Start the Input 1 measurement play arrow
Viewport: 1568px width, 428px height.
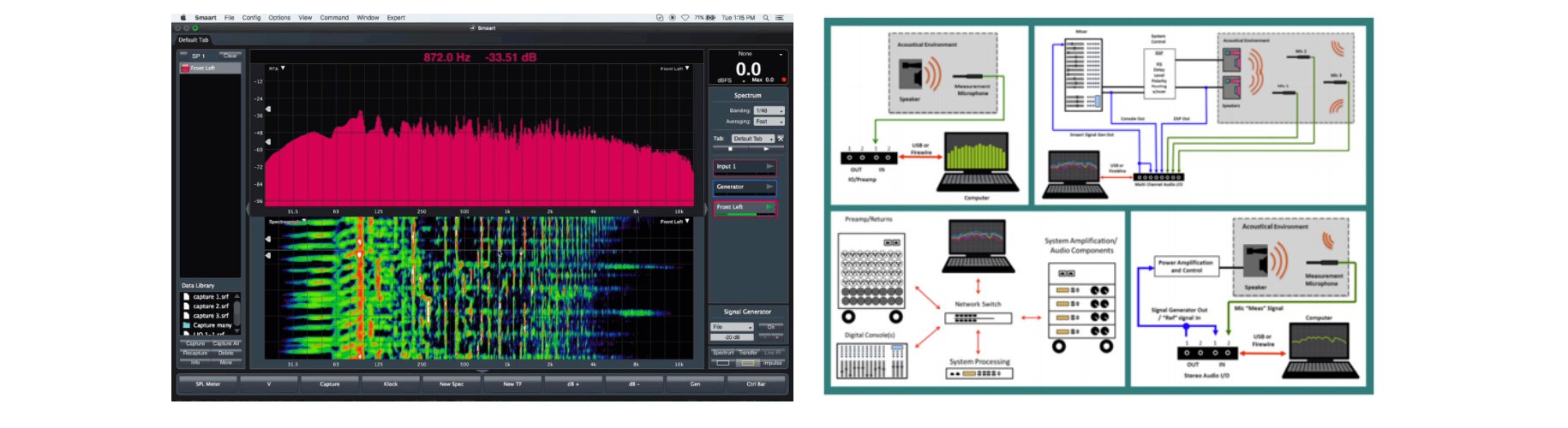(769, 166)
